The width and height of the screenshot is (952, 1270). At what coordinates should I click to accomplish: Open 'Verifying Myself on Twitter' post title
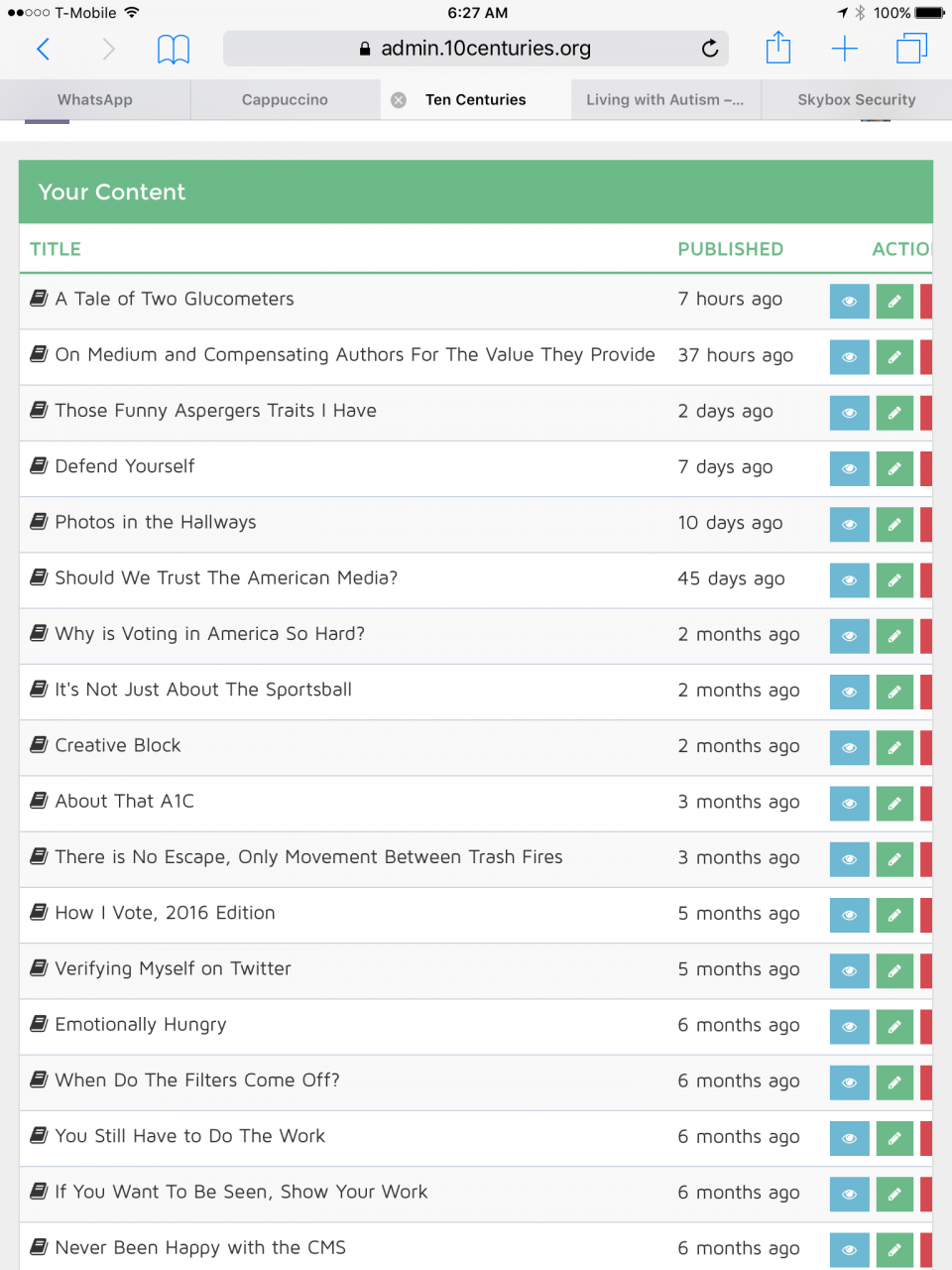(x=173, y=968)
